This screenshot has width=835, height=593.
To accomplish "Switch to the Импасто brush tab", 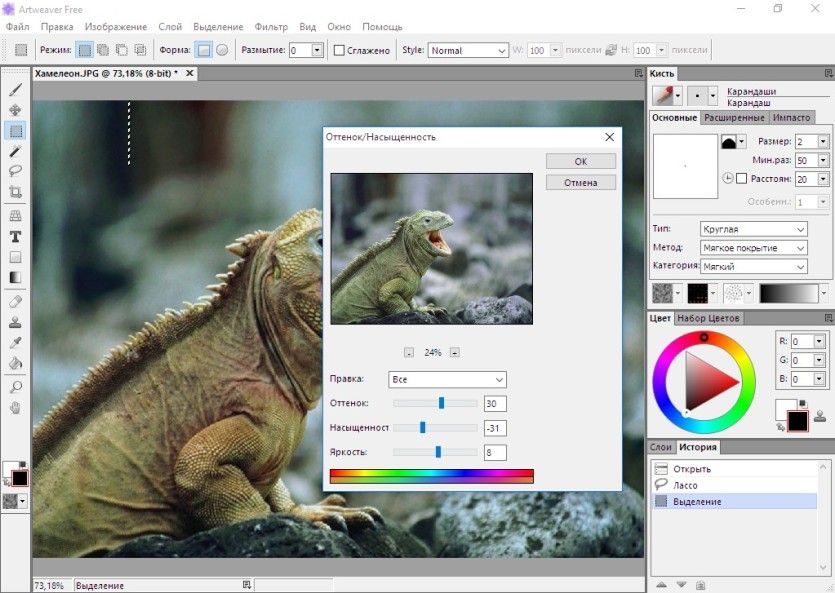I will pos(791,118).
